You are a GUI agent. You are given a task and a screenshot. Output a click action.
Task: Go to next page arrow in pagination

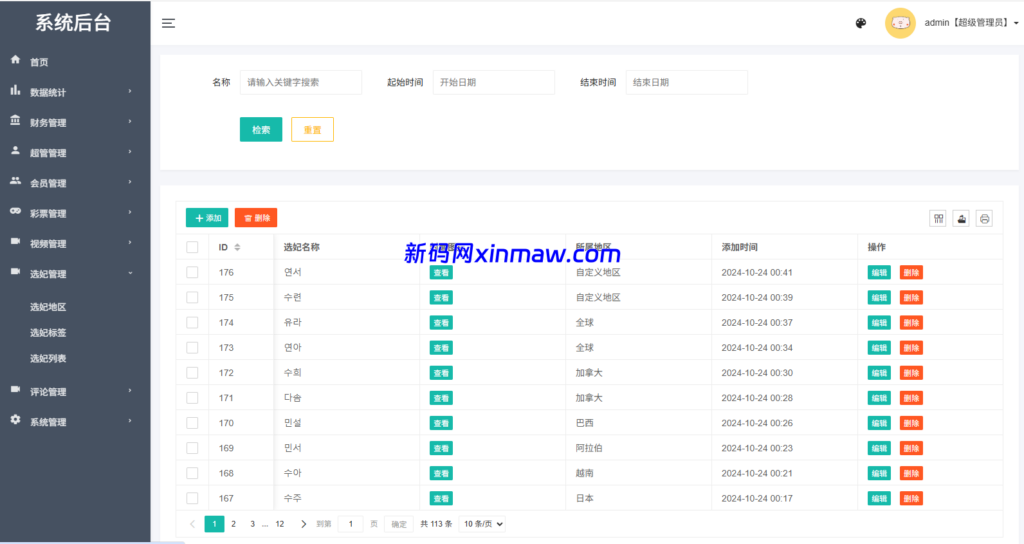click(303, 524)
